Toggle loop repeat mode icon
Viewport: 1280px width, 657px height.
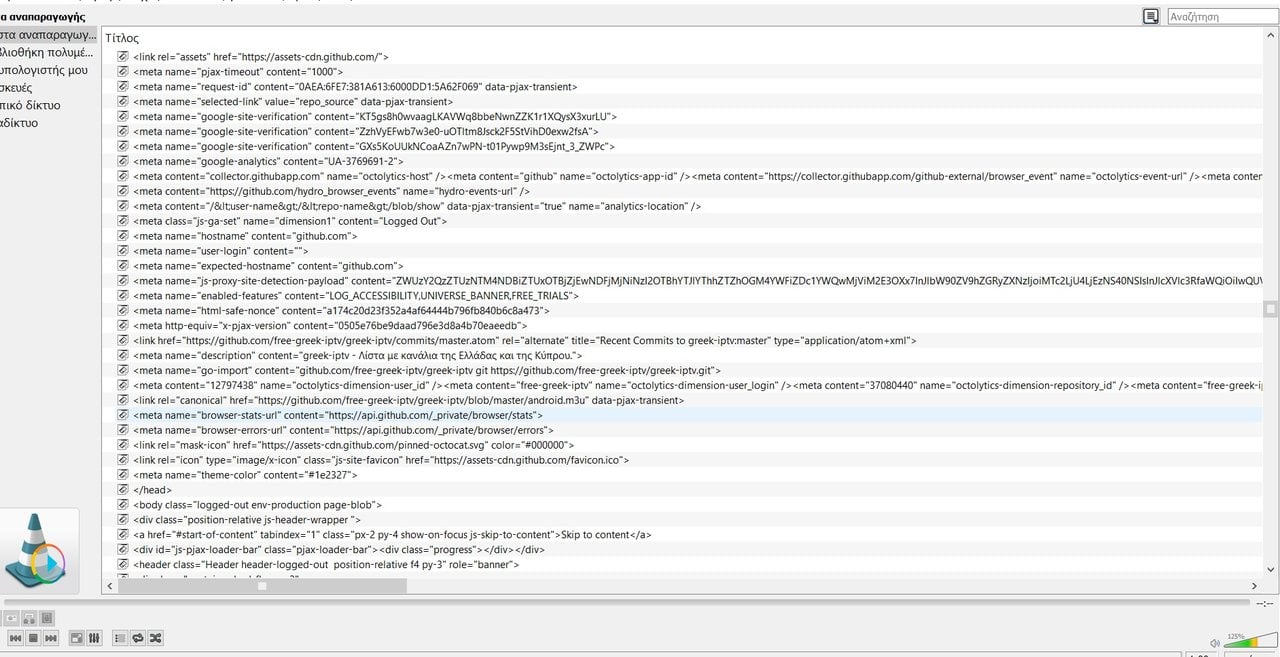(138, 638)
